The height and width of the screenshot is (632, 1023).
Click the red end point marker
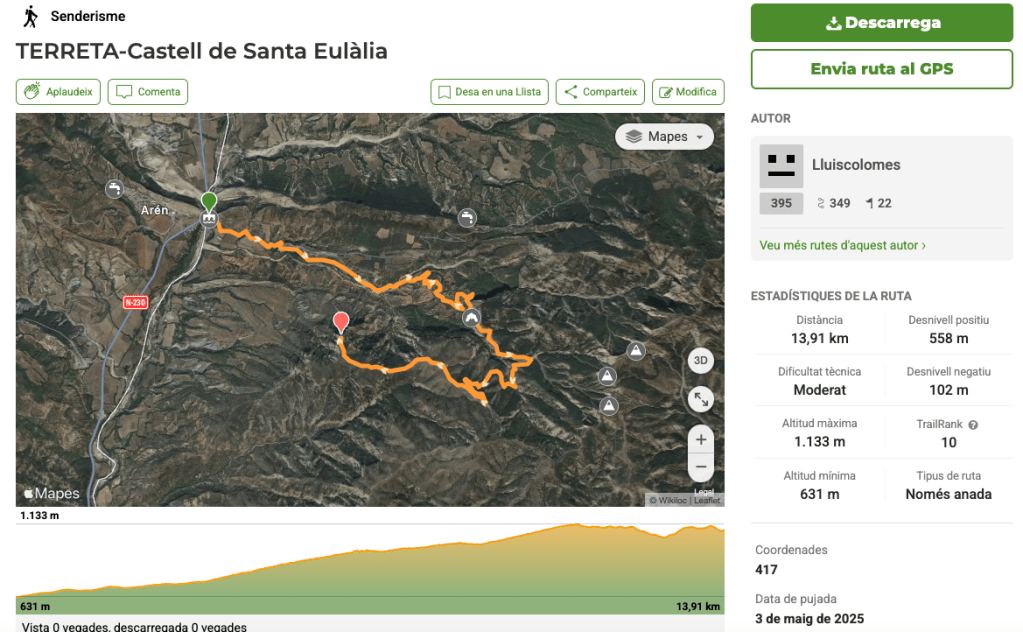pyautogui.click(x=341, y=321)
